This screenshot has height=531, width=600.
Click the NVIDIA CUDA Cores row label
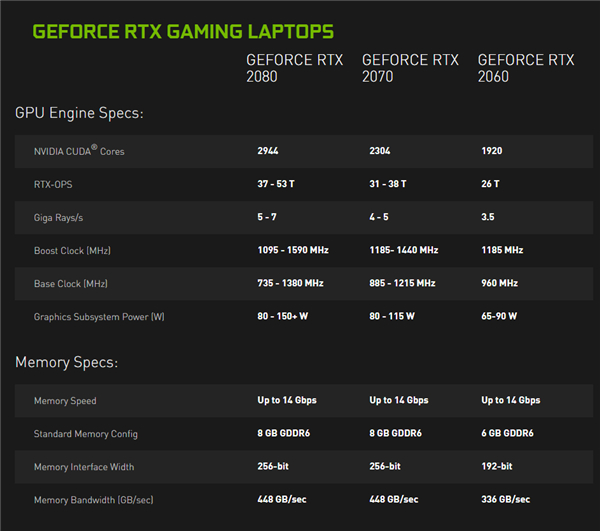point(79,150)
